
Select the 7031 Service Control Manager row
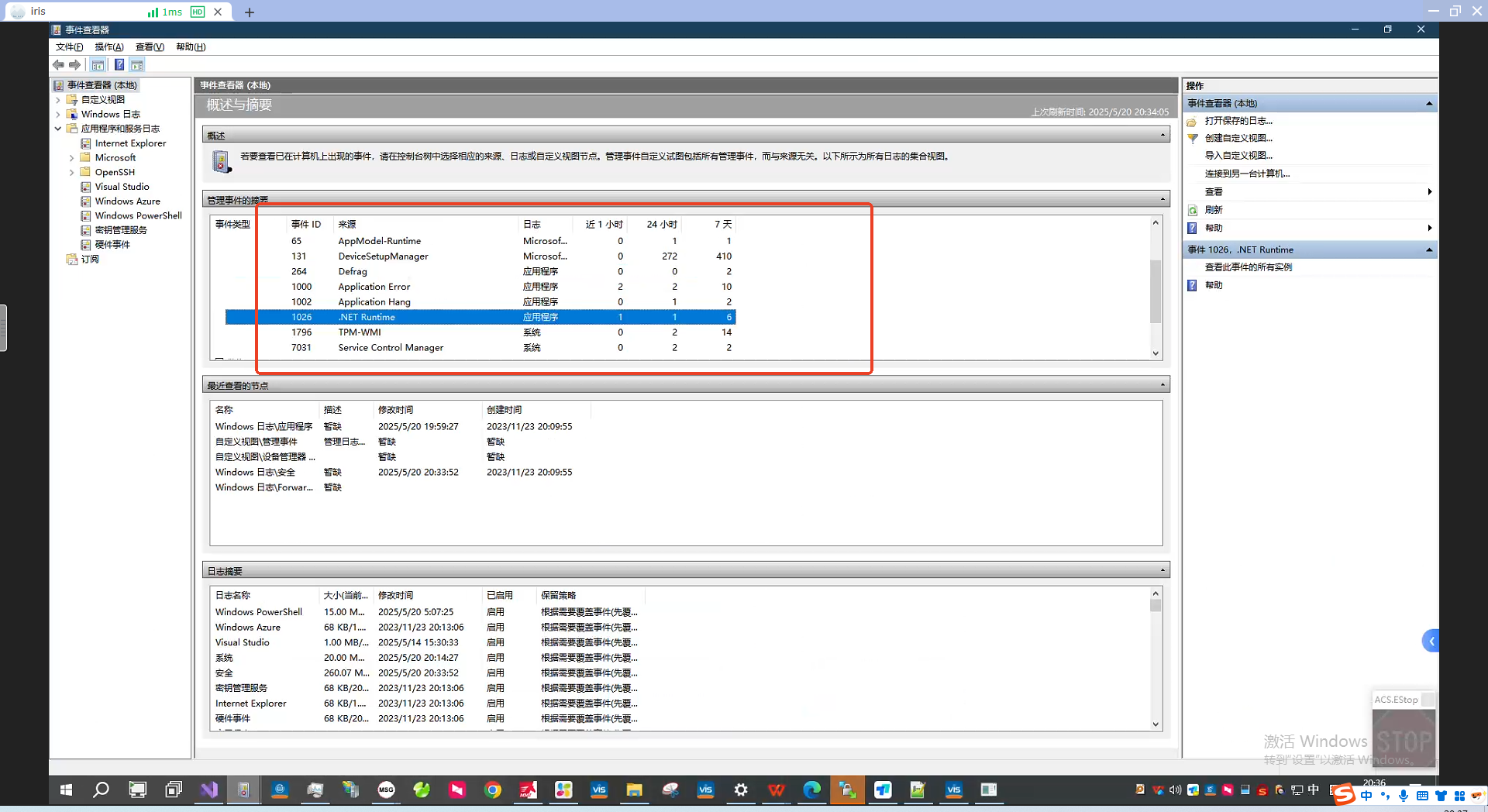[x=480, y=348]
